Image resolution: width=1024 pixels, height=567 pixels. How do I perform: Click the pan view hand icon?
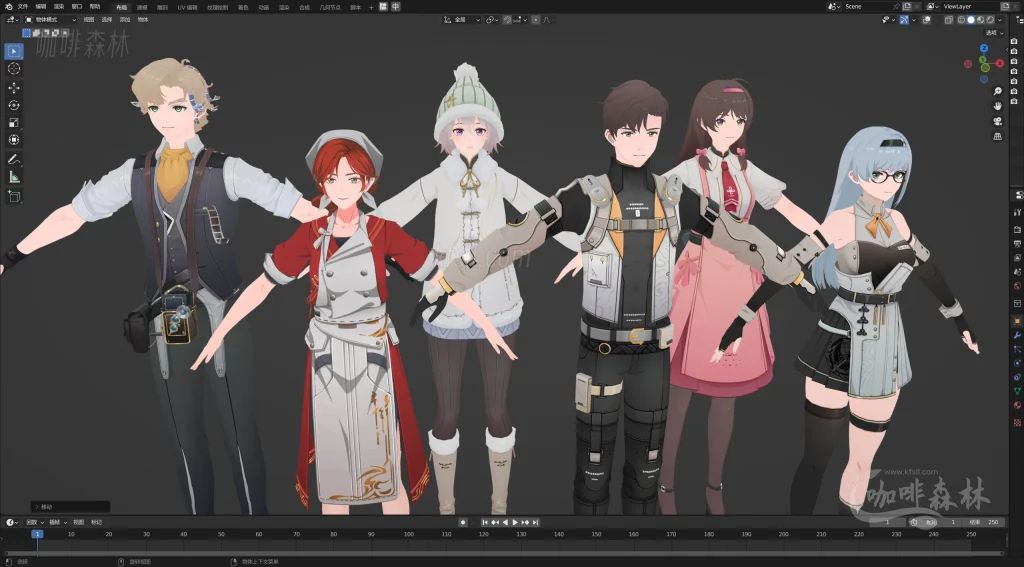pos(997,106)
